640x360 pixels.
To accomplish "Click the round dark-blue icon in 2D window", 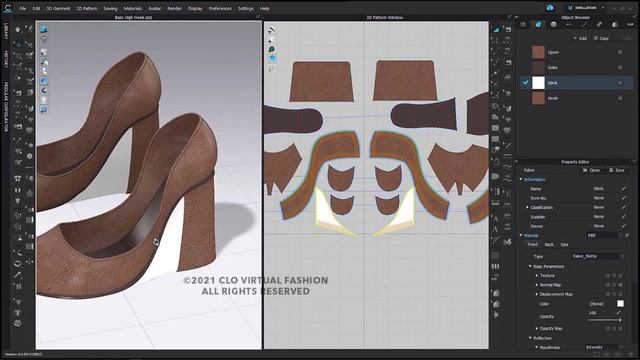I will pos(271,49).
